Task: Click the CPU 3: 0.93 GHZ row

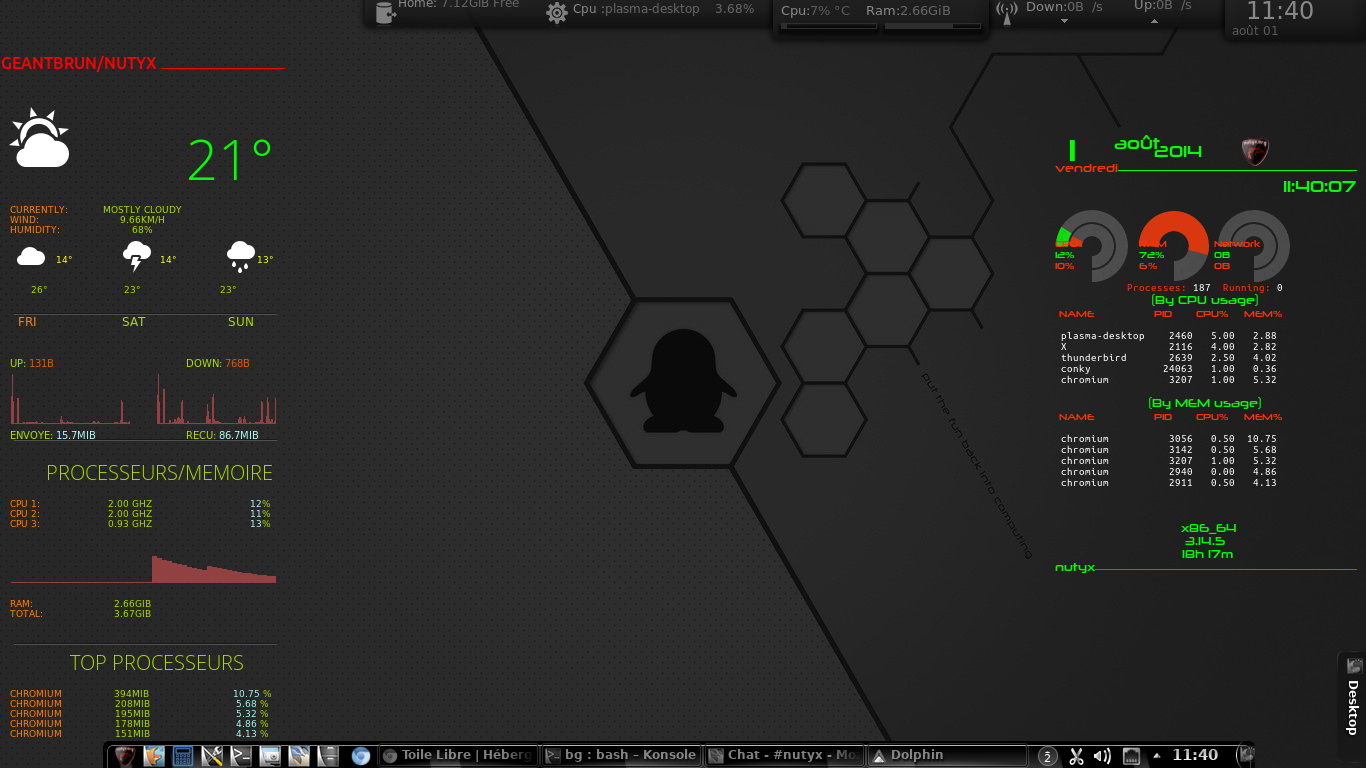Action: coord(140,524)
